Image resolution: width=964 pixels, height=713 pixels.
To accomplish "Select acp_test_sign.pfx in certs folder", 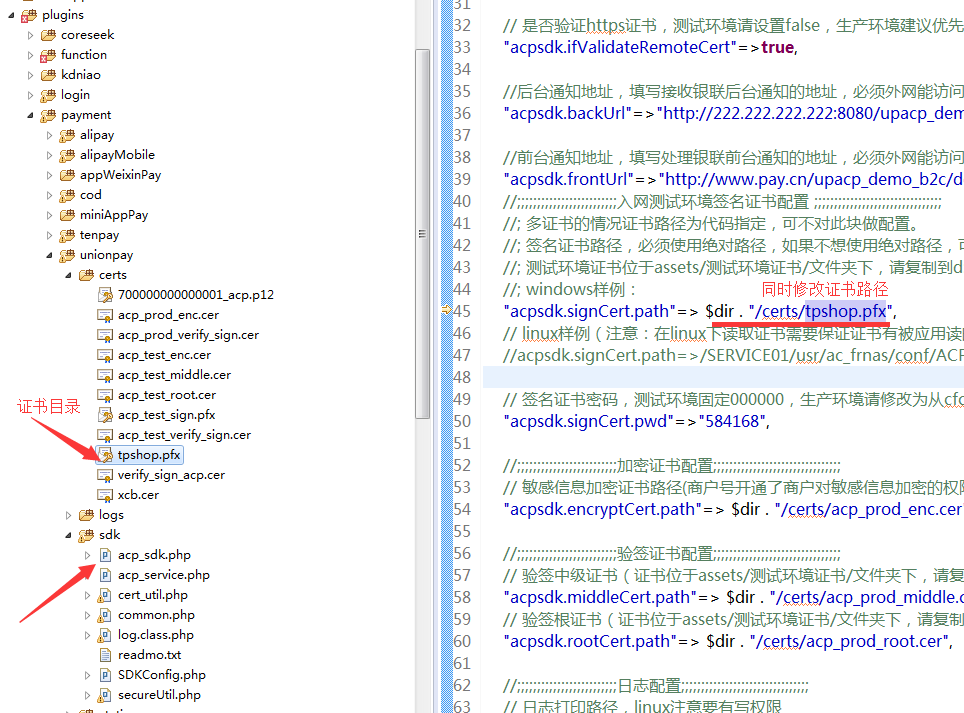I will click(x=166, y=415).
